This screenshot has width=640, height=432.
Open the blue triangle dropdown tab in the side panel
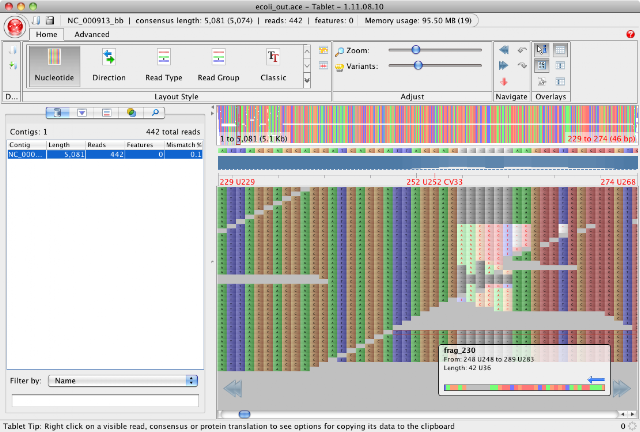pos(82,113)
